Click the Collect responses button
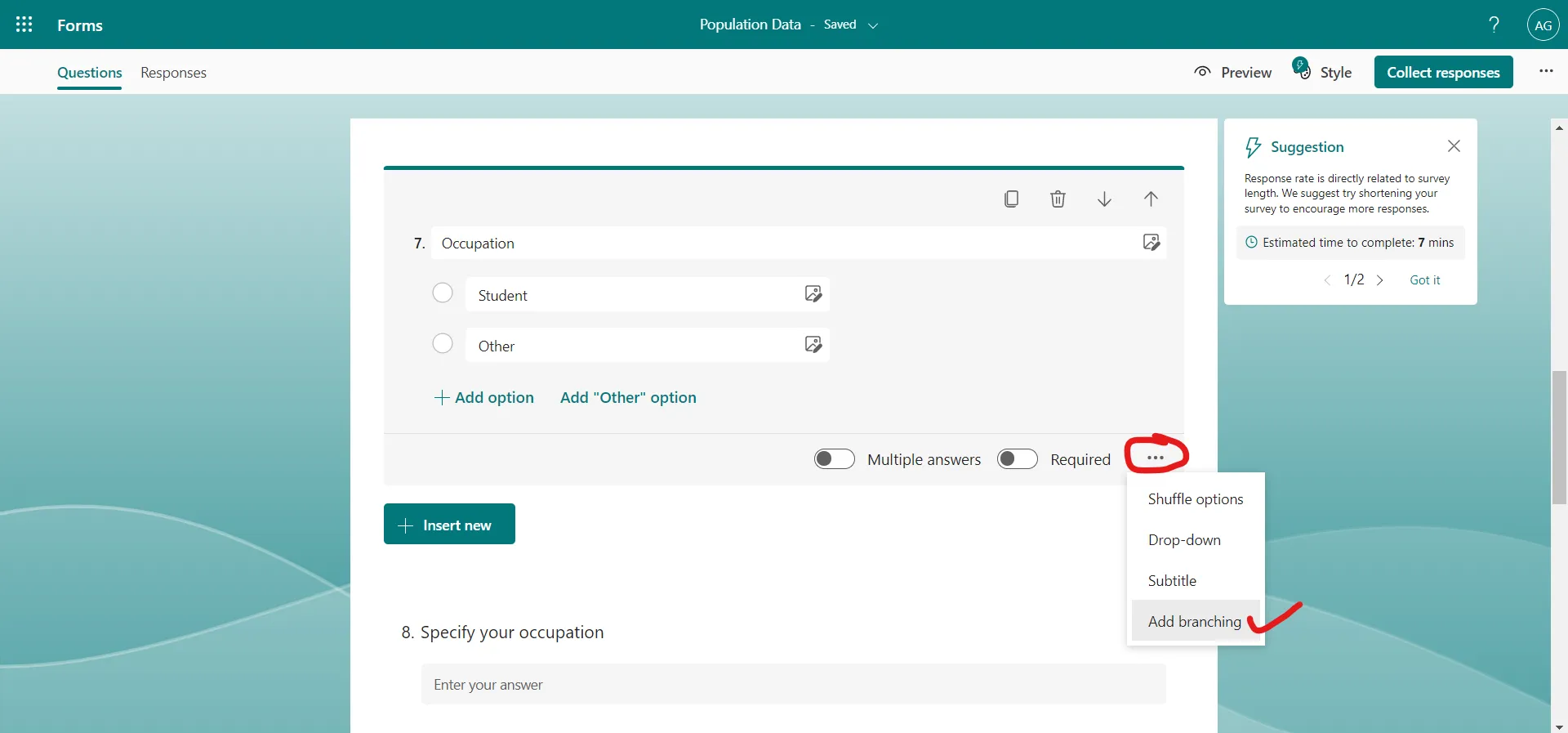Image resolution: width=1568 pixels, height=733 pixels. pos(1443,72)
